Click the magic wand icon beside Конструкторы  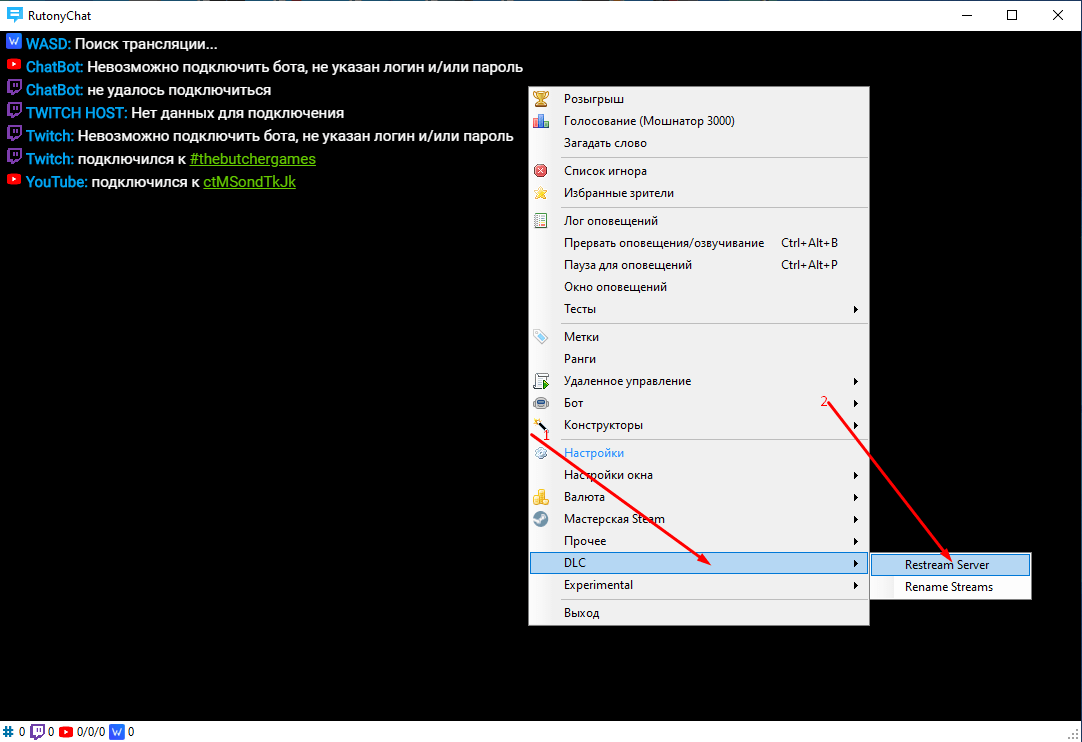click(541, 425)
